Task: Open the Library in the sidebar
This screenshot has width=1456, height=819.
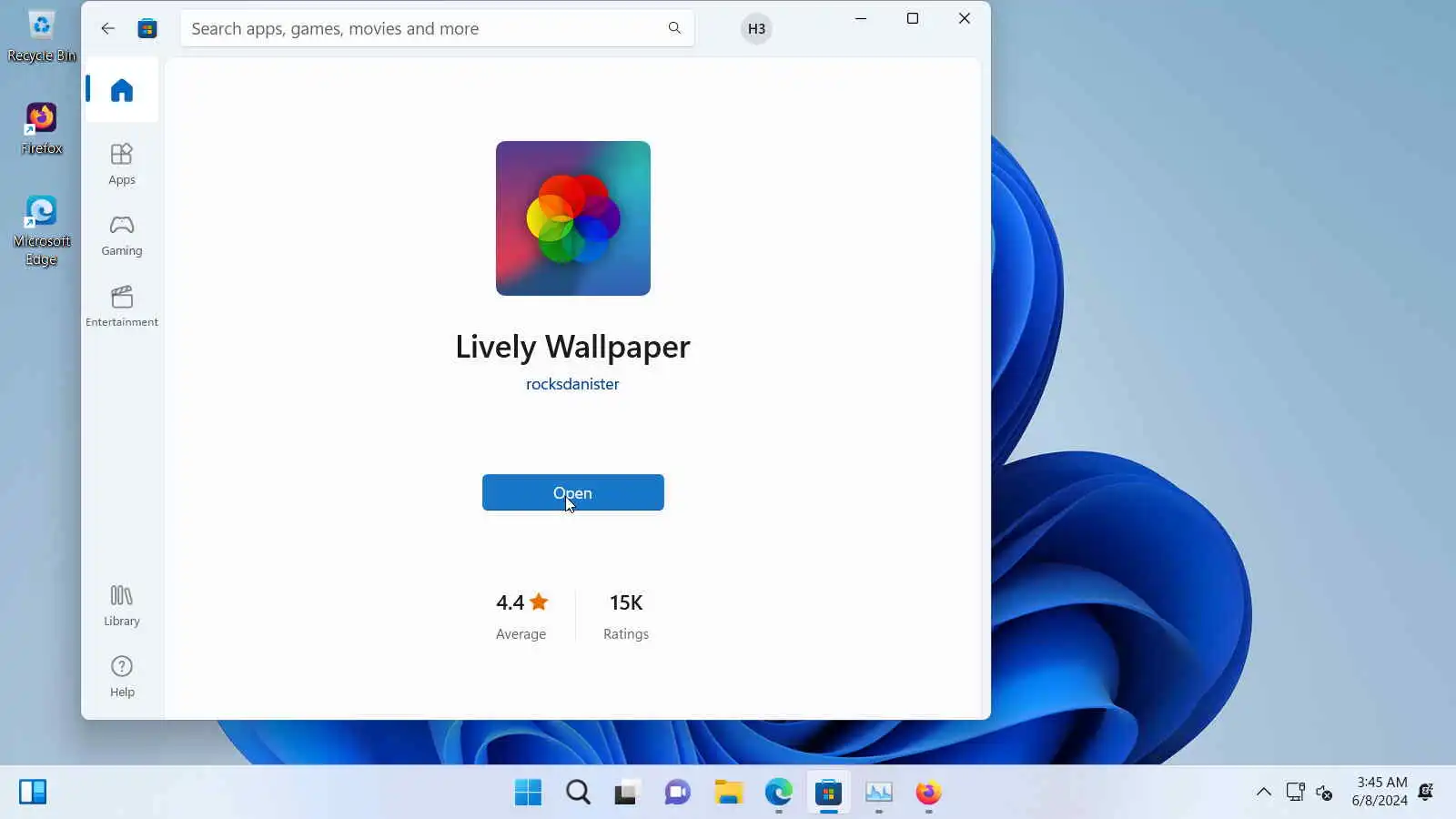Action: point(122,605)
